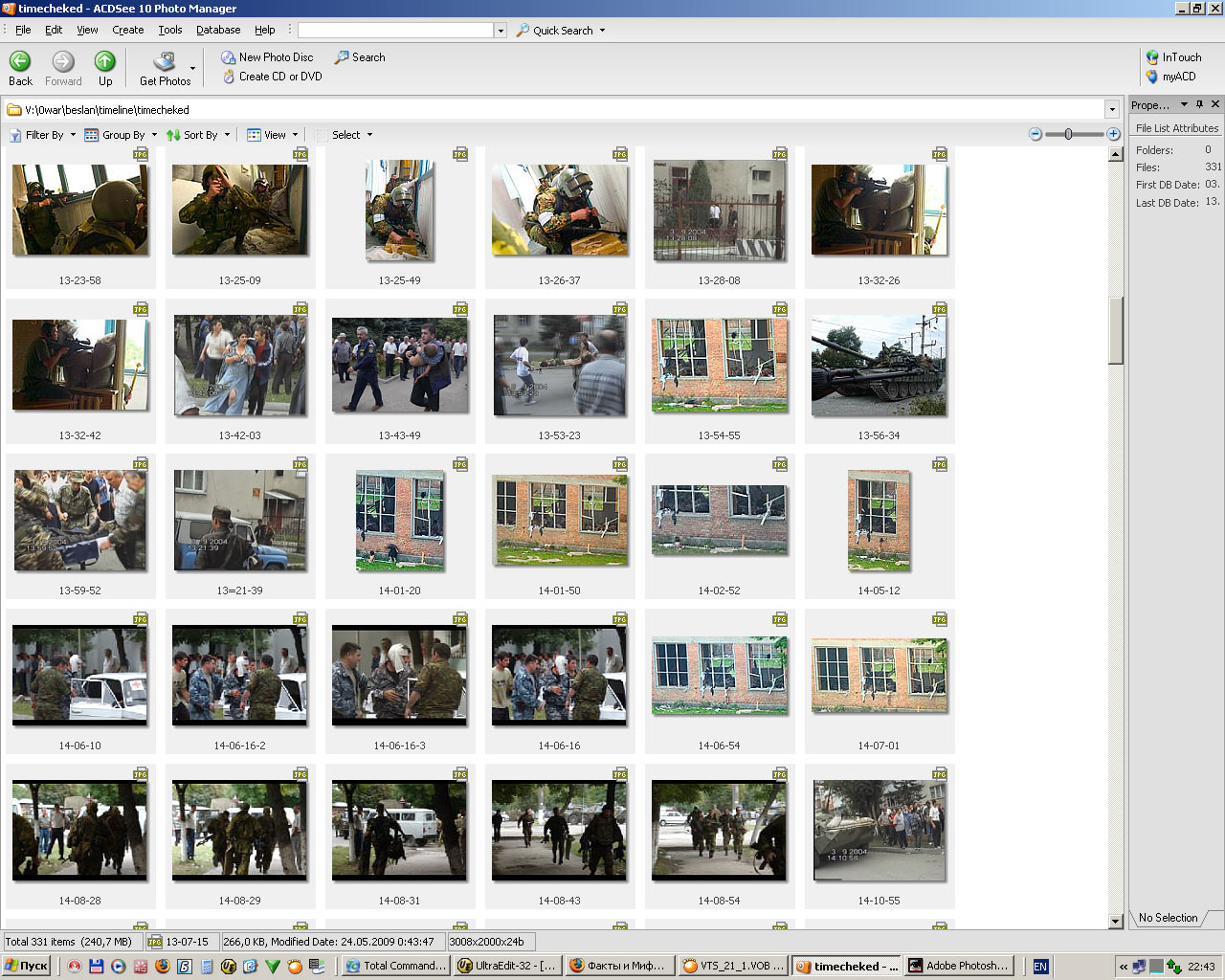Click the scroll down arrow of file list
Screen dimensions: 1225x980
1115,921
